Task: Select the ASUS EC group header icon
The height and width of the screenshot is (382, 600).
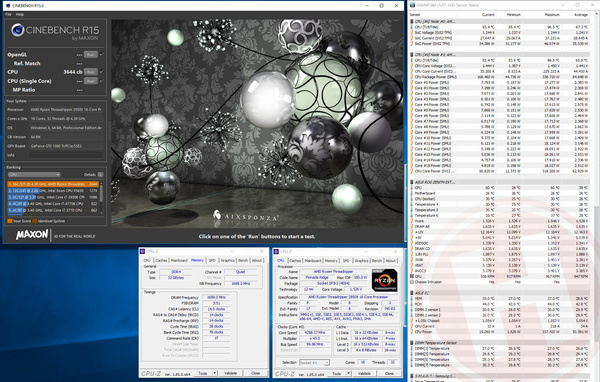Action: 412,293
